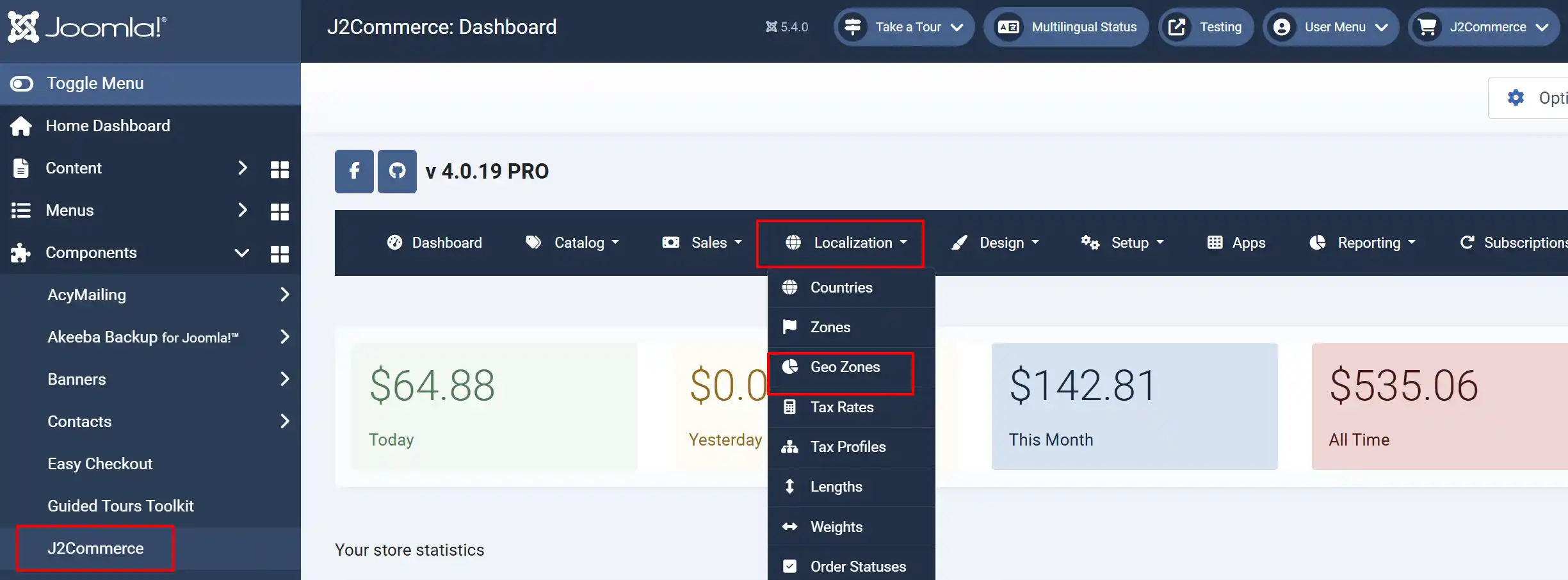
Task: Open Home Dashboard
Action: [x=108, y=125]
